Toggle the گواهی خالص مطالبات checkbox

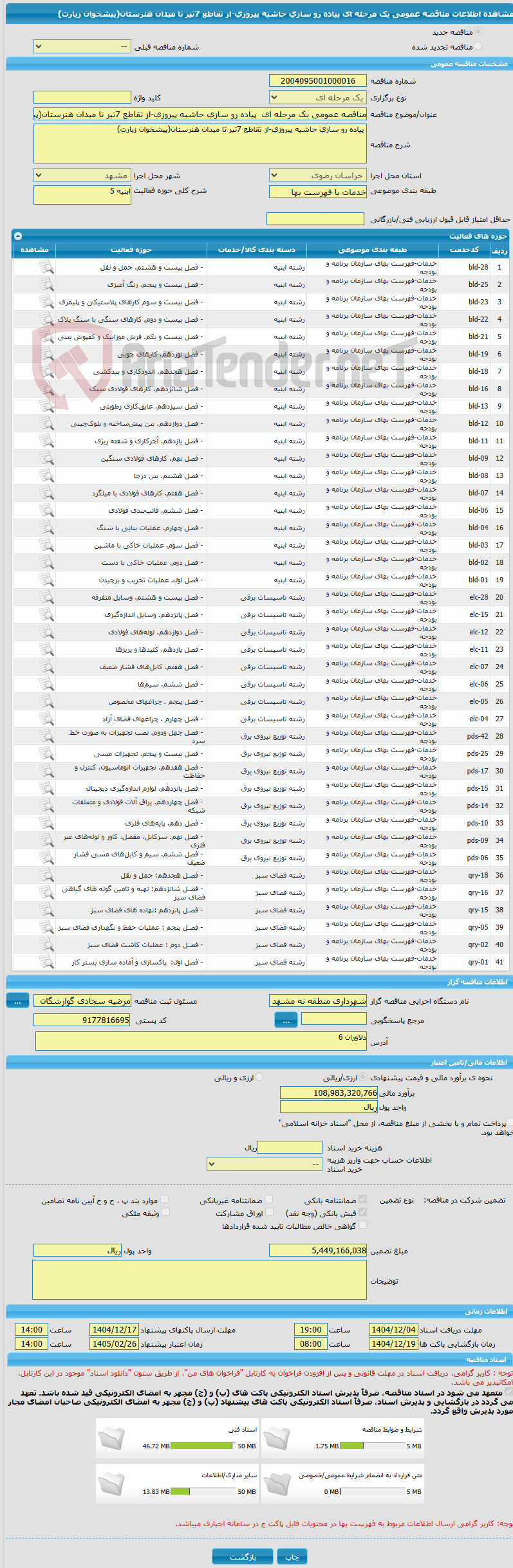point(363,1225)
